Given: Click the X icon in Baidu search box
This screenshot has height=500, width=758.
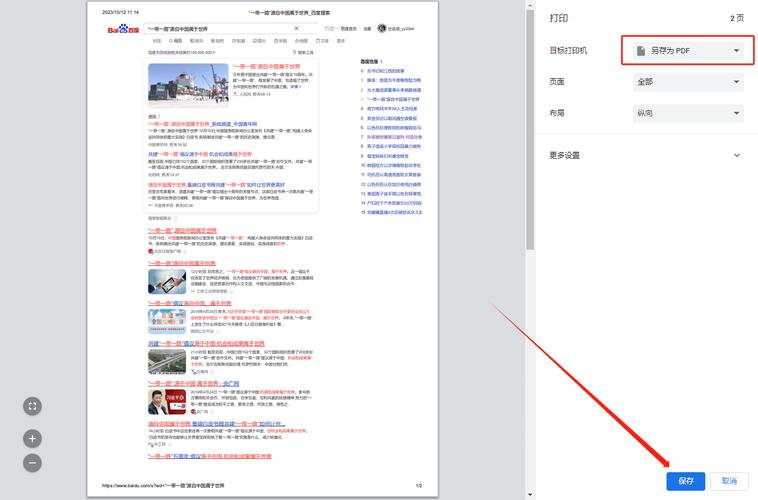Looking at the screenshot, I should click(297, 29).
